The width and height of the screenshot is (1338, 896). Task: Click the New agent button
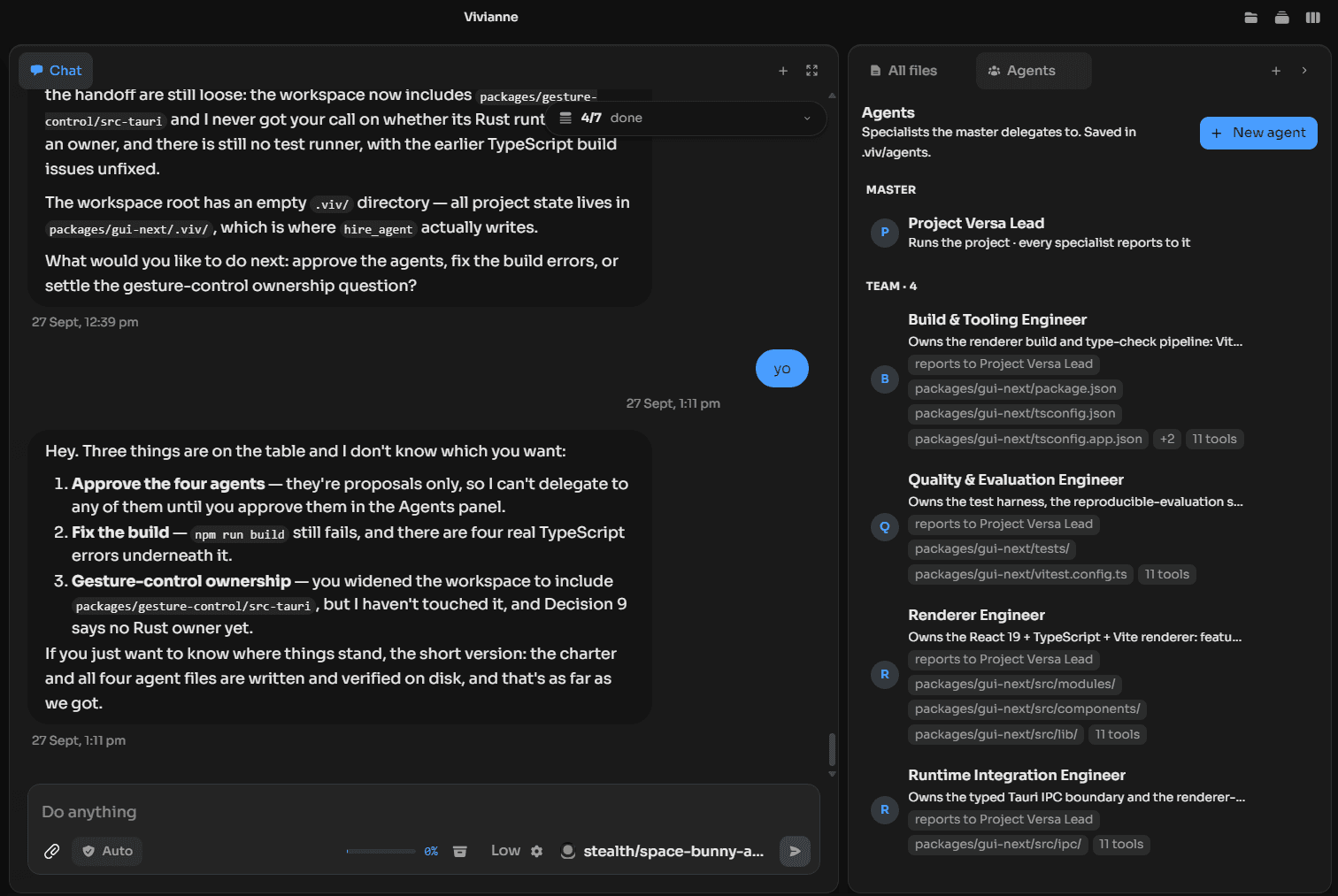pos(1258,133)
